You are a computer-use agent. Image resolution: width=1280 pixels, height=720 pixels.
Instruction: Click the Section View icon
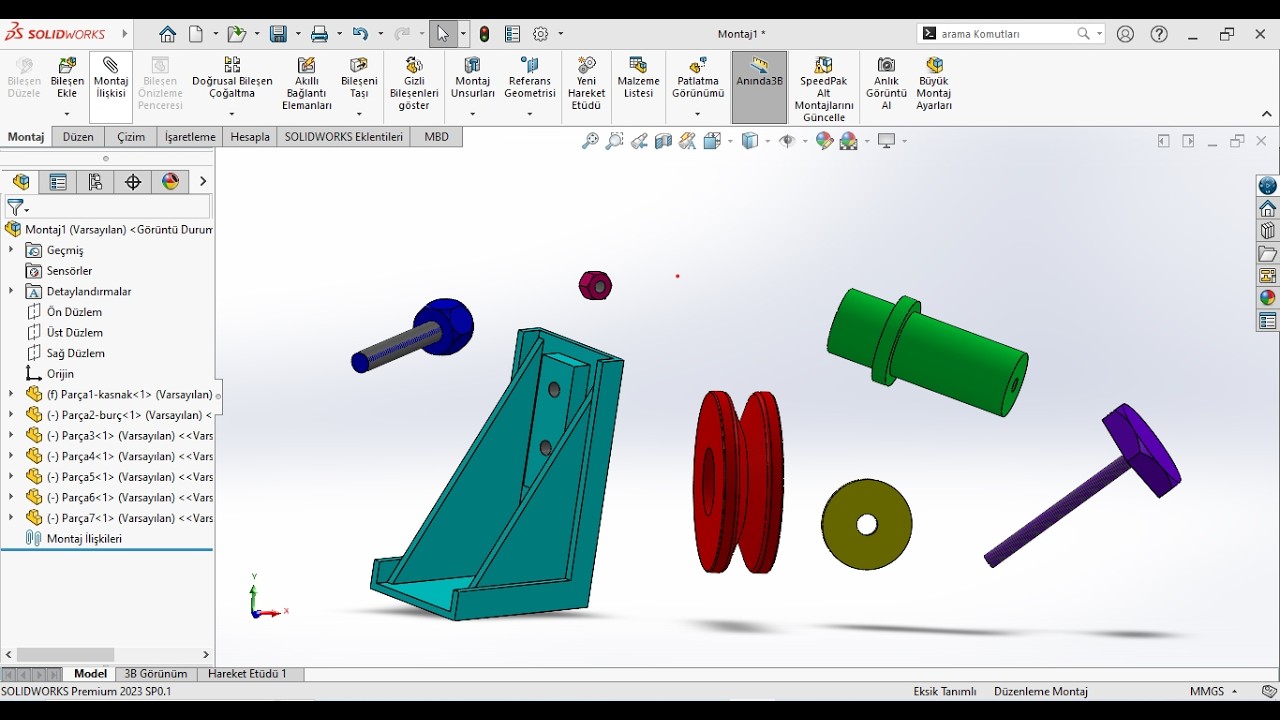(663, 141)
